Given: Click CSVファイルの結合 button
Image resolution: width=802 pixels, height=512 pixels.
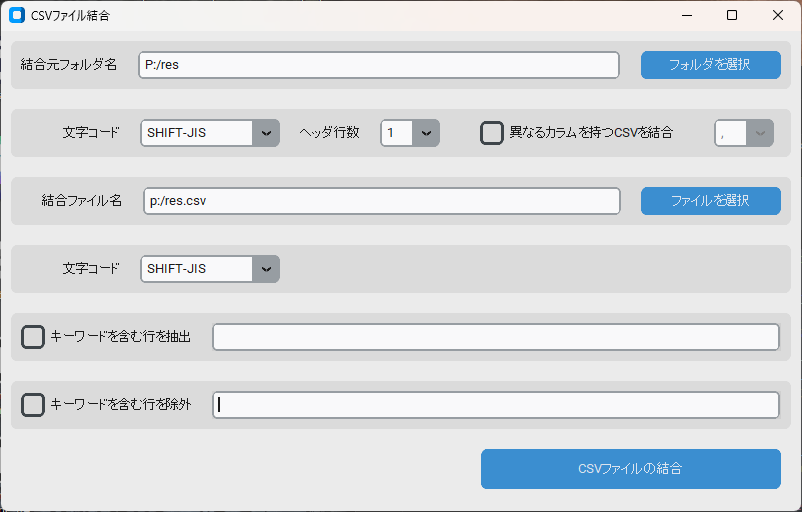Looking at the screenshot, I should click(x=631, y=469).
